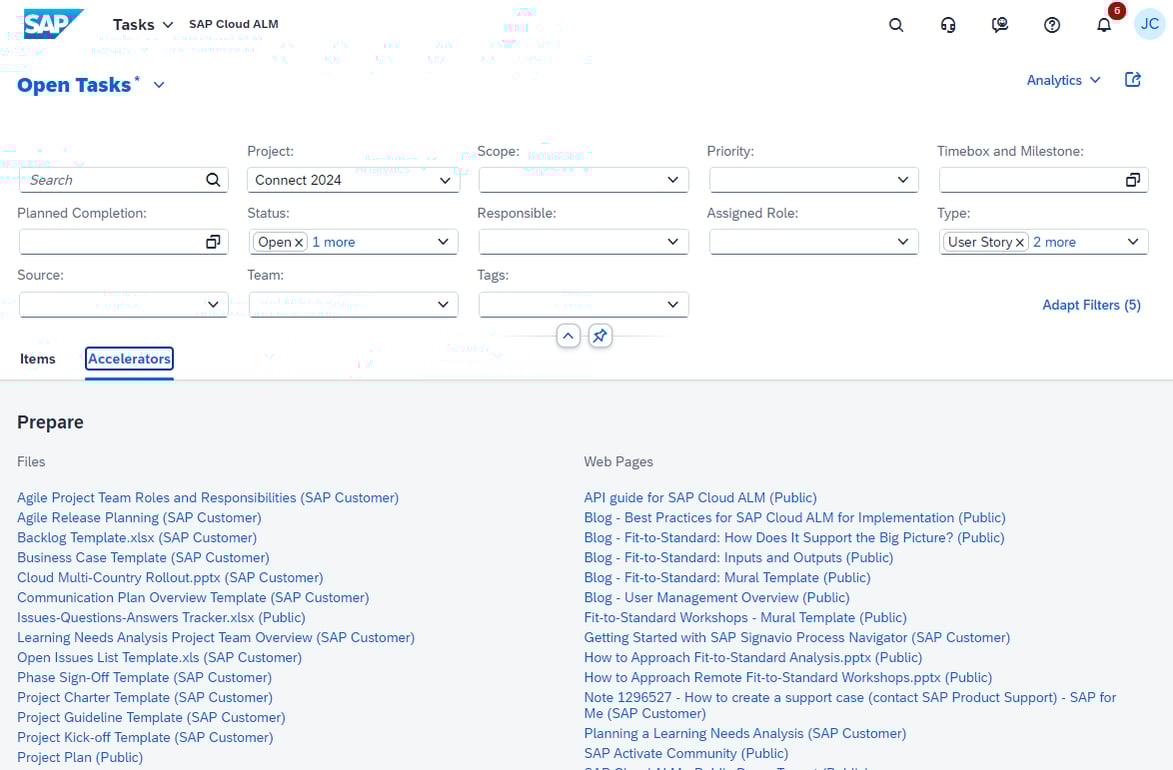Image resolution: width=1173 pixels, height=770 pixels.
Task: Open Project Charter Template
Action: 144,697
